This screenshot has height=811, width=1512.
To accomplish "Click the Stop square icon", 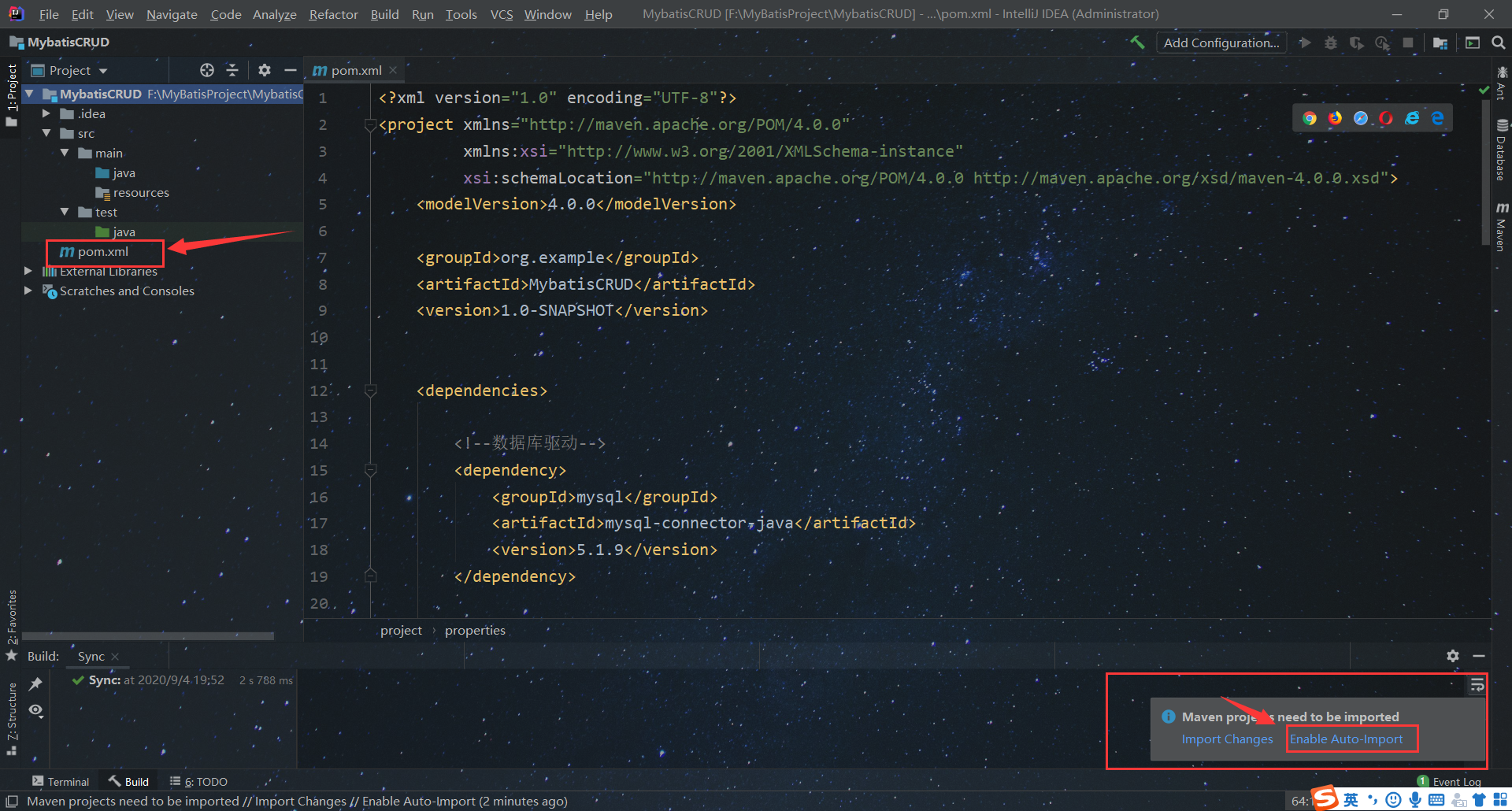I will click(x=1408, y=43).
